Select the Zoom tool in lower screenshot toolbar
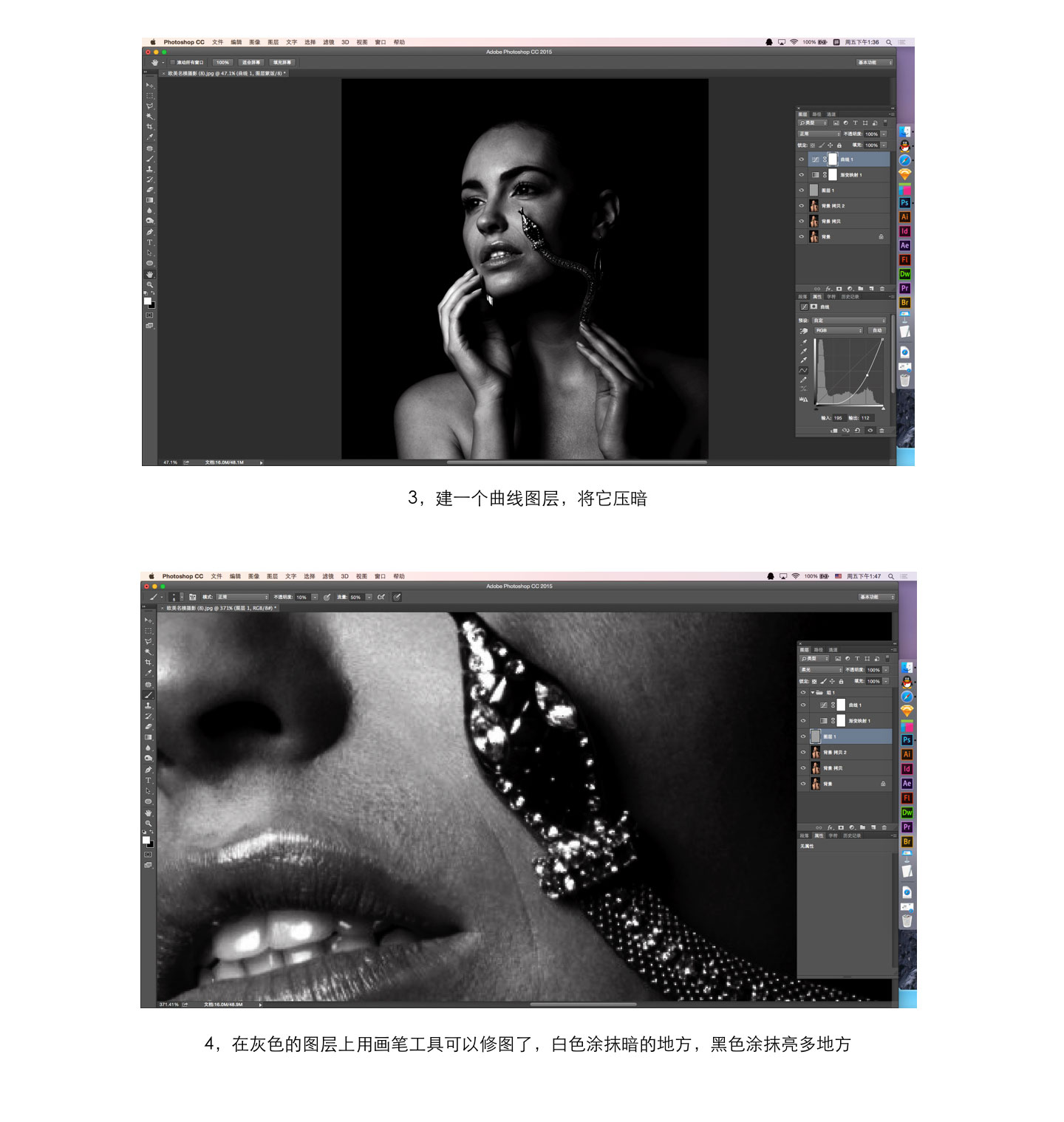Viewport: 1064px width, 1122px height. [148, 823]
